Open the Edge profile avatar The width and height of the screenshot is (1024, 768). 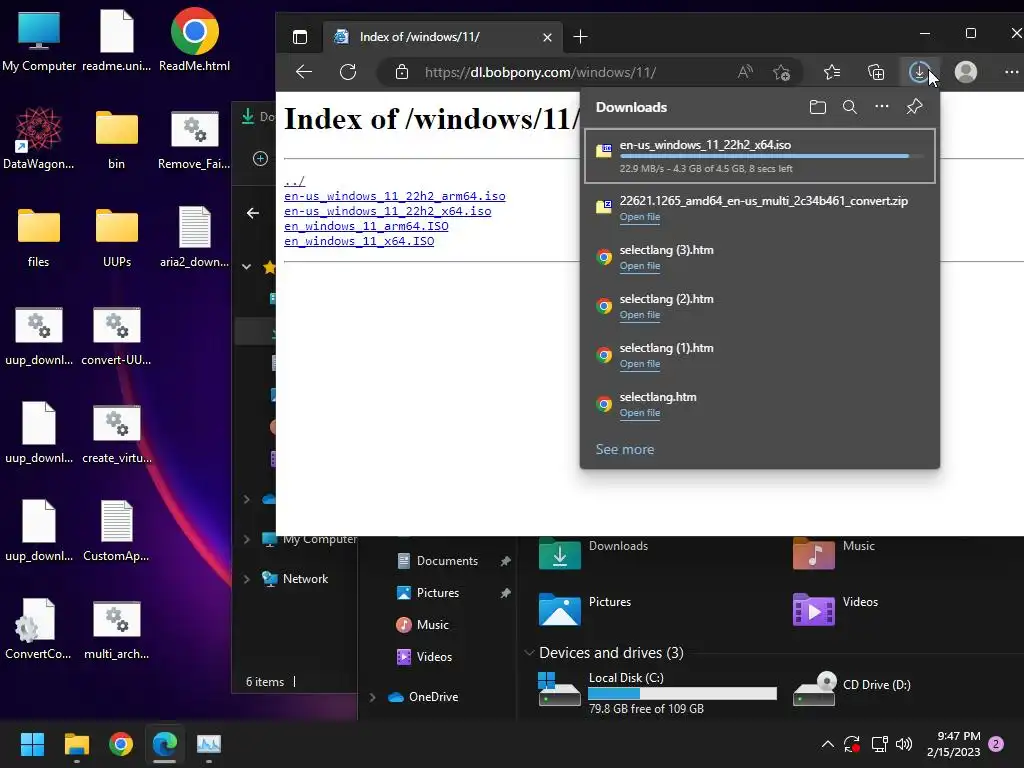[966, 72]
